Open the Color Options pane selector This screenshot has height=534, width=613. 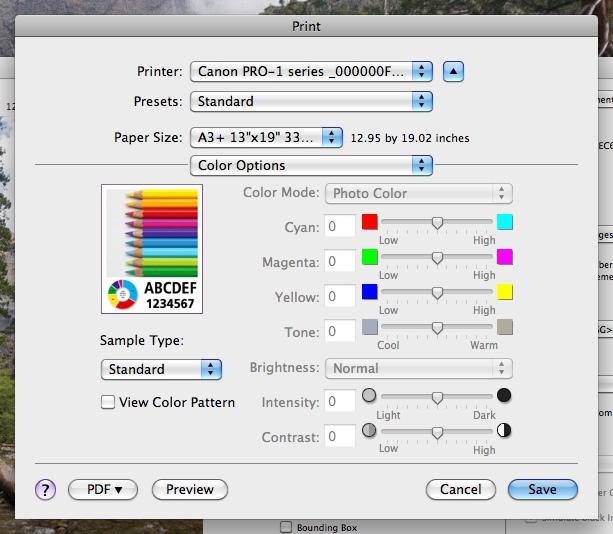[311, 165]
